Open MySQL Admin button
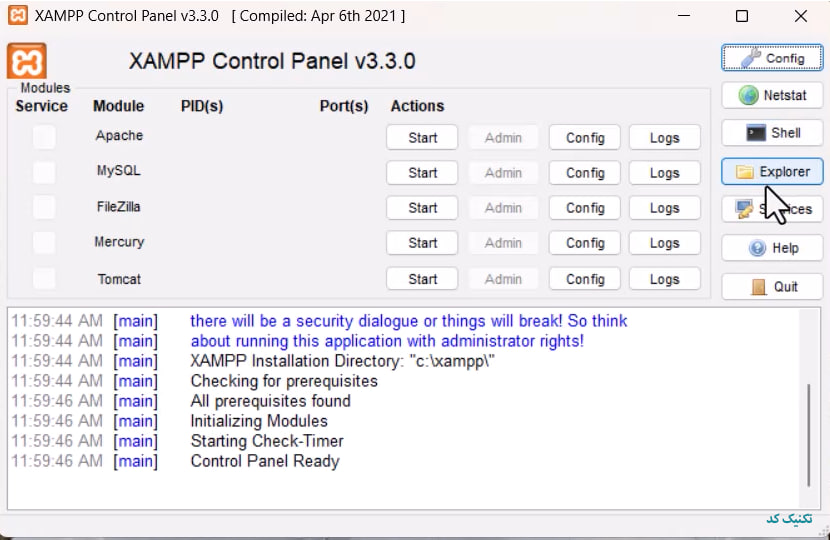 tap(503, 173)
